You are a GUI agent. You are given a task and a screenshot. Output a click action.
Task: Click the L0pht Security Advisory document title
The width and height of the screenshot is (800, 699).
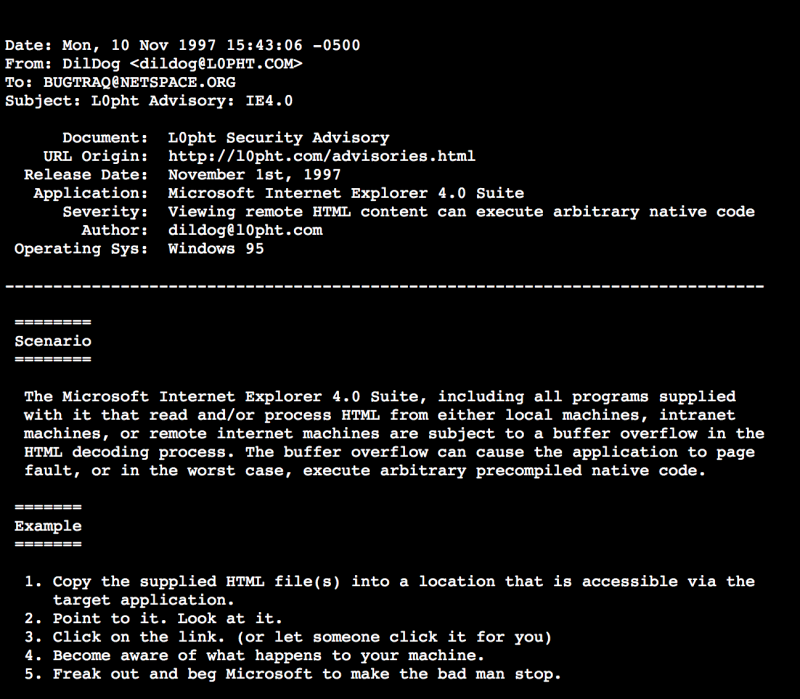(279, 138)
